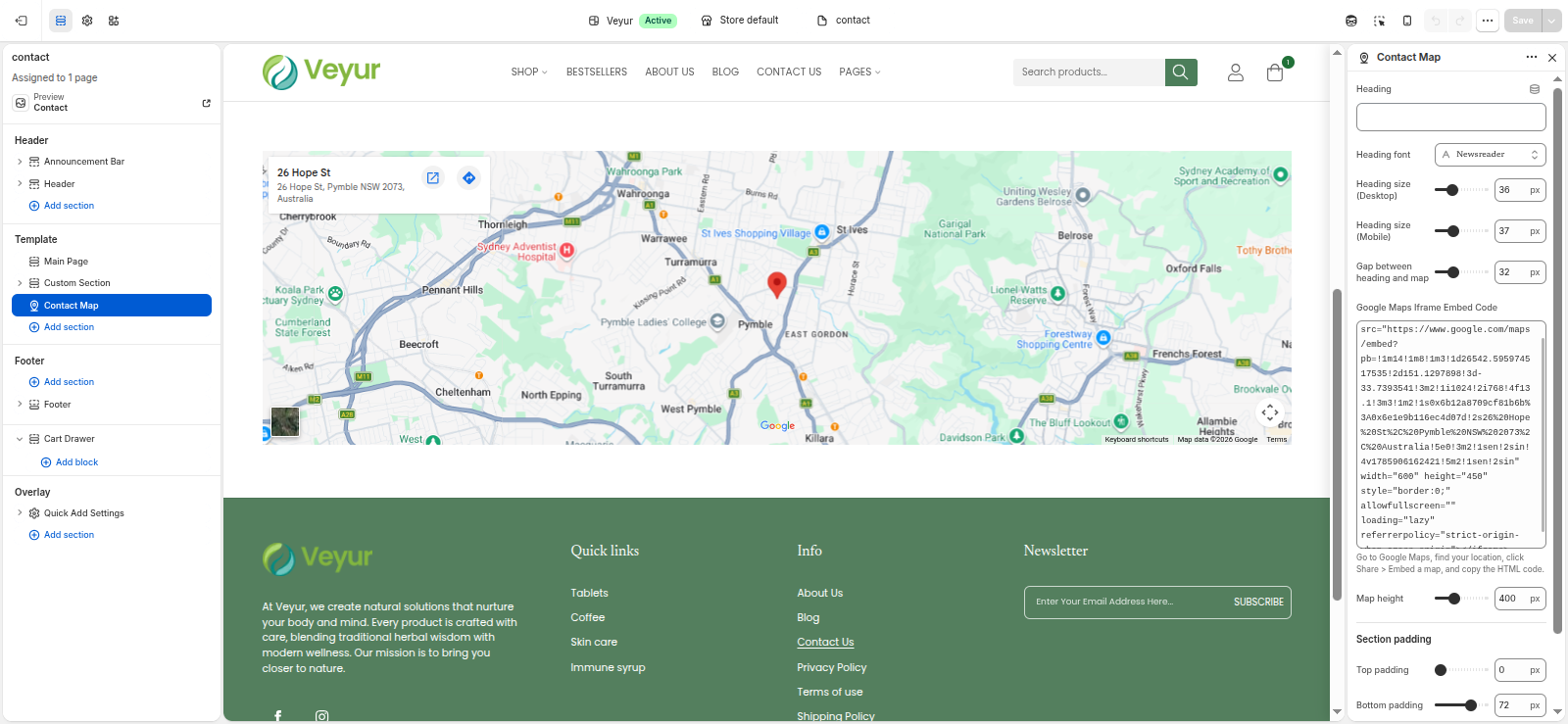
Task: Switch to mobile preview icon
Action: (1407, 21)
